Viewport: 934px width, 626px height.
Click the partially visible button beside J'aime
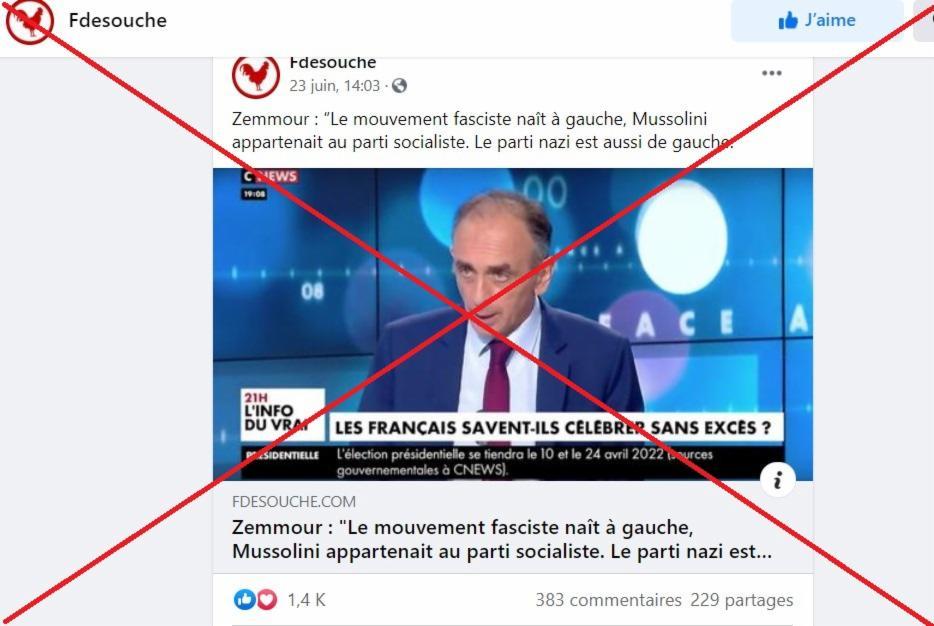(x=923, y=21)
